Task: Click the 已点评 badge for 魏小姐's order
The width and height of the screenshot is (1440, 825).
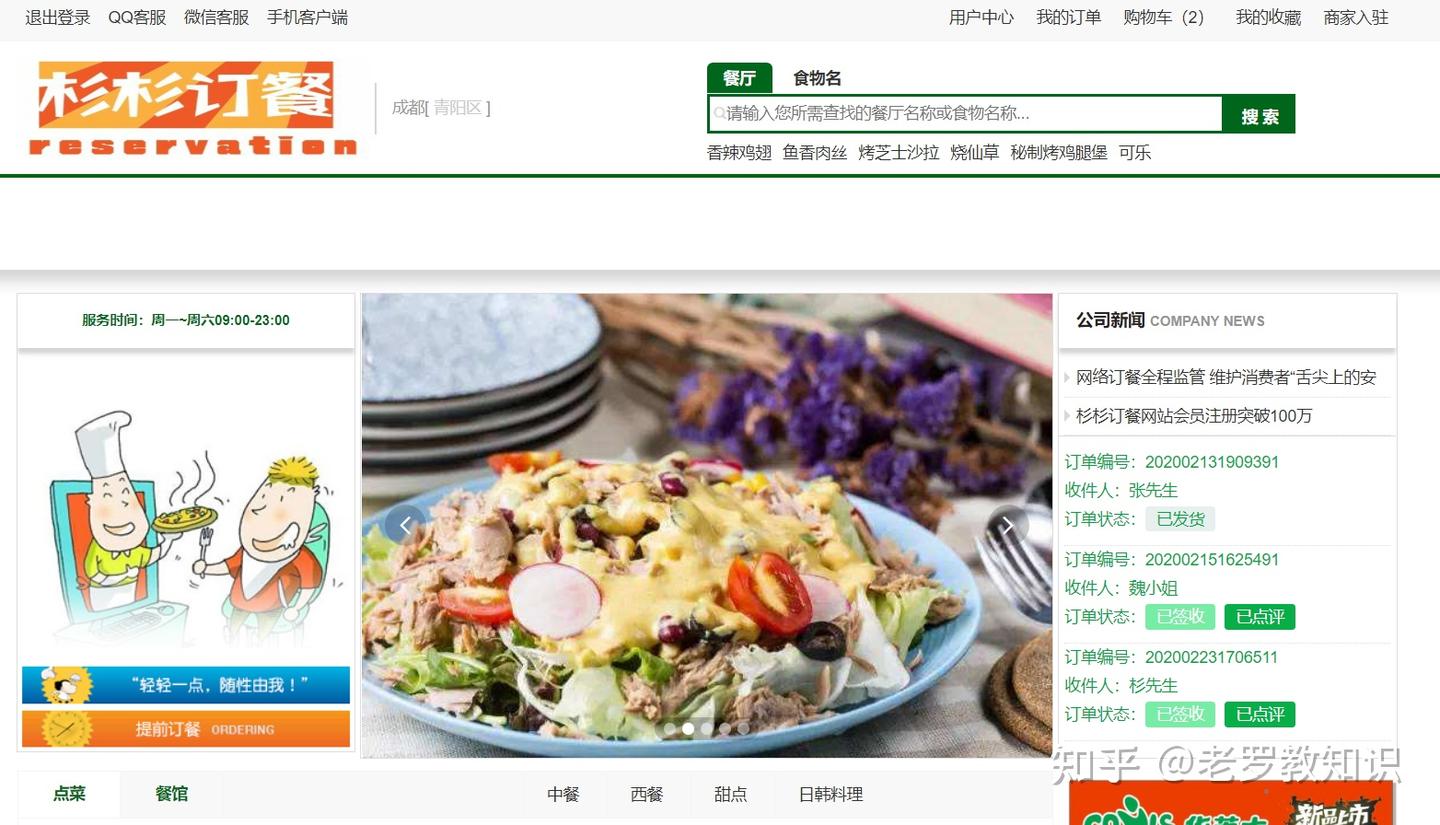Action: 1259,617
